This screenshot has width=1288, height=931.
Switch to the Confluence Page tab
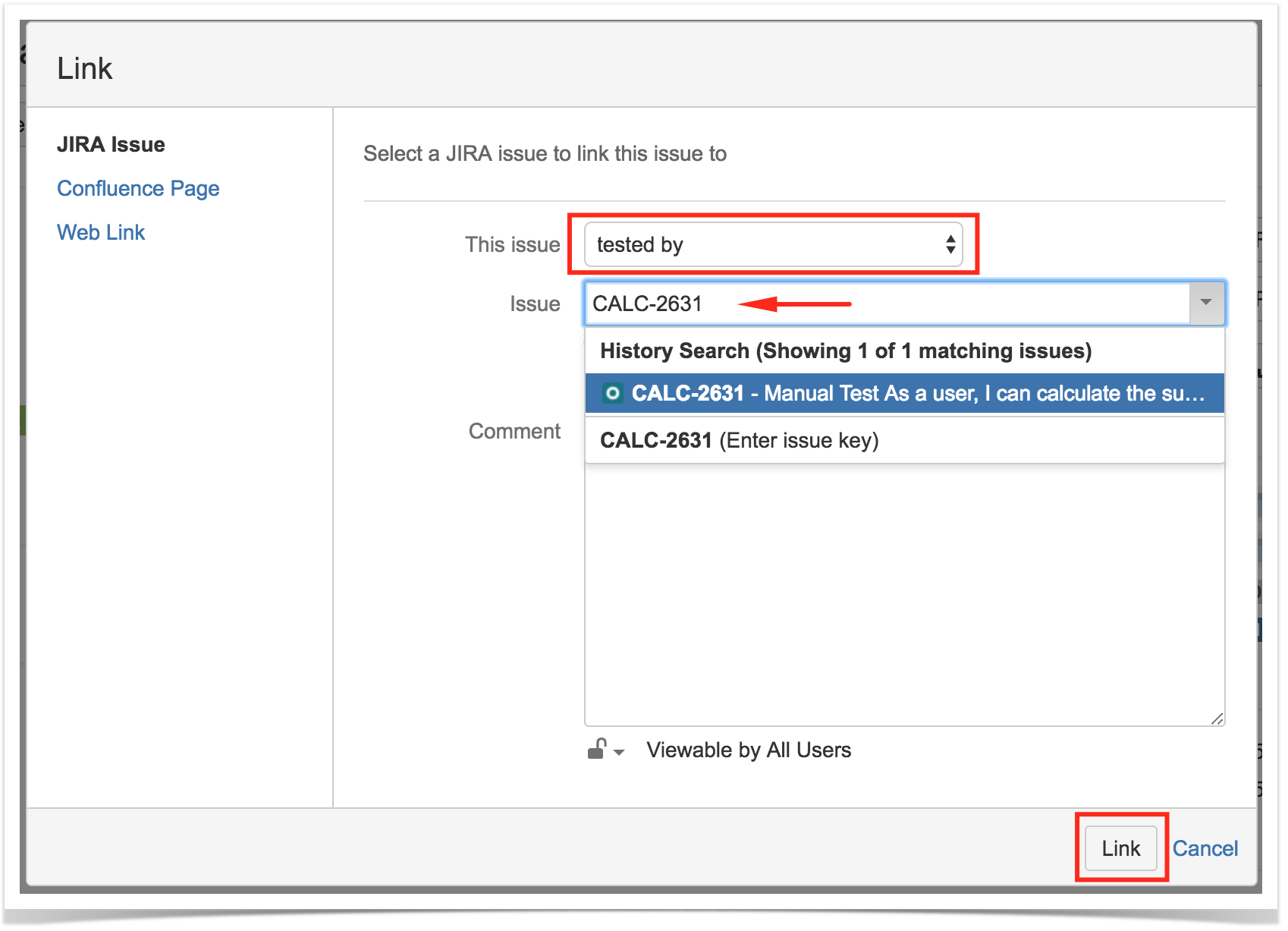click(138, 188)
